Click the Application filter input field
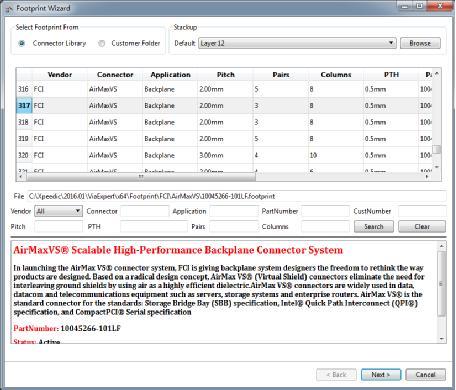Screen dimensions: 456x390 [x=234, y=211]
